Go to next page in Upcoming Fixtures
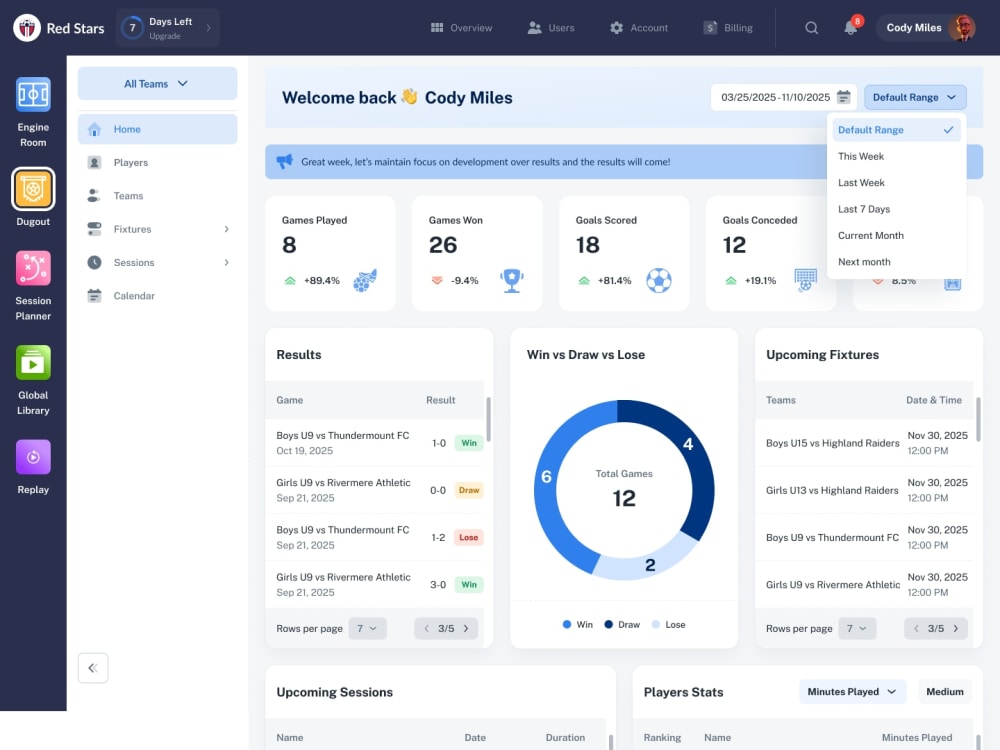 pos(956,628)
